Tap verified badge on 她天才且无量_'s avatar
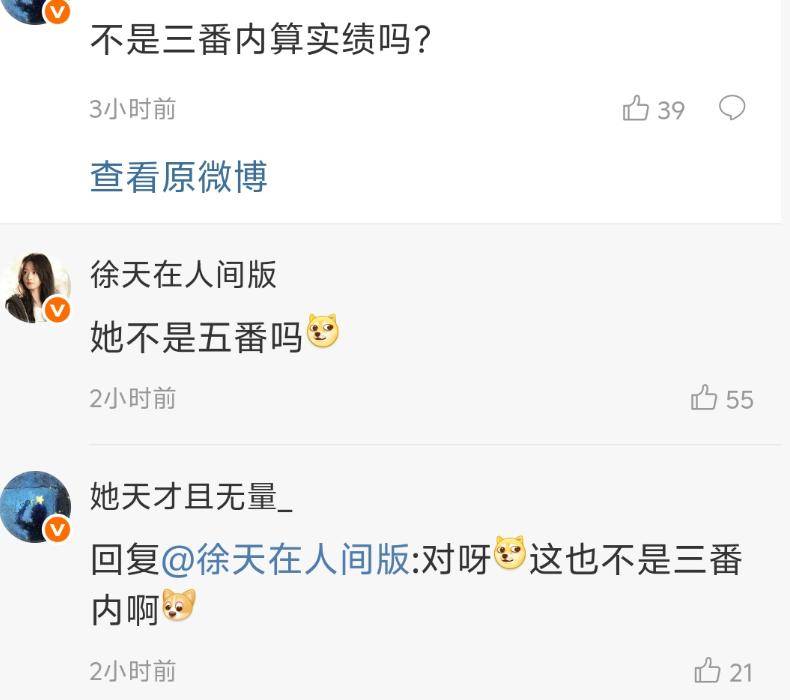The image size is (790, 700). (57, 530)
